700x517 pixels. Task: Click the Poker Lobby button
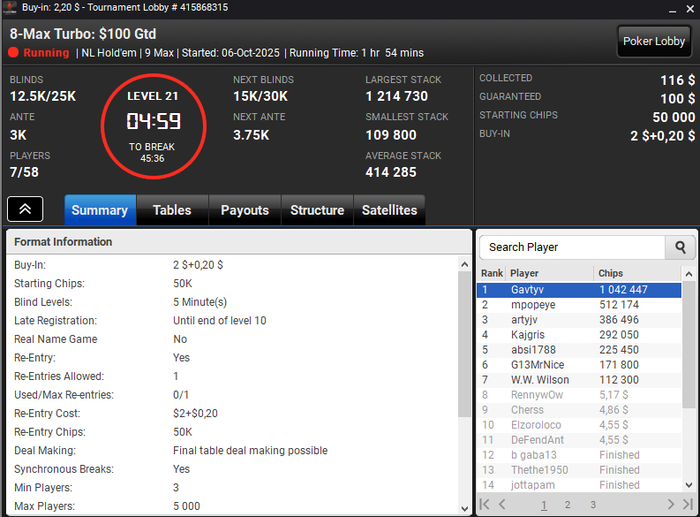(x=654, y=42)
